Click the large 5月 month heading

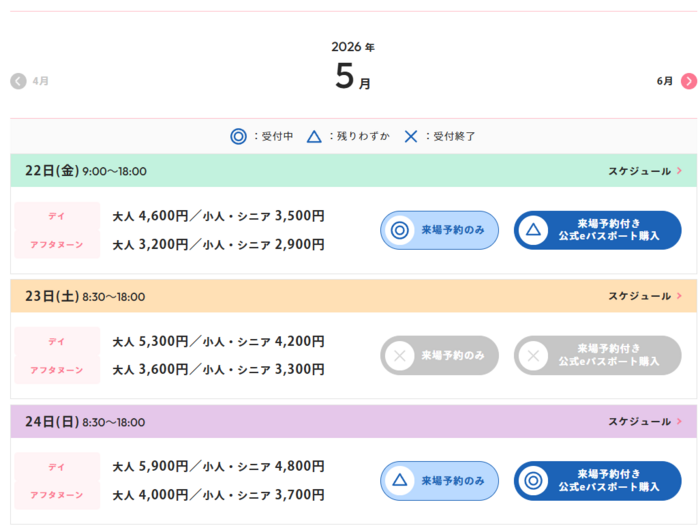(x=353, y=76)
